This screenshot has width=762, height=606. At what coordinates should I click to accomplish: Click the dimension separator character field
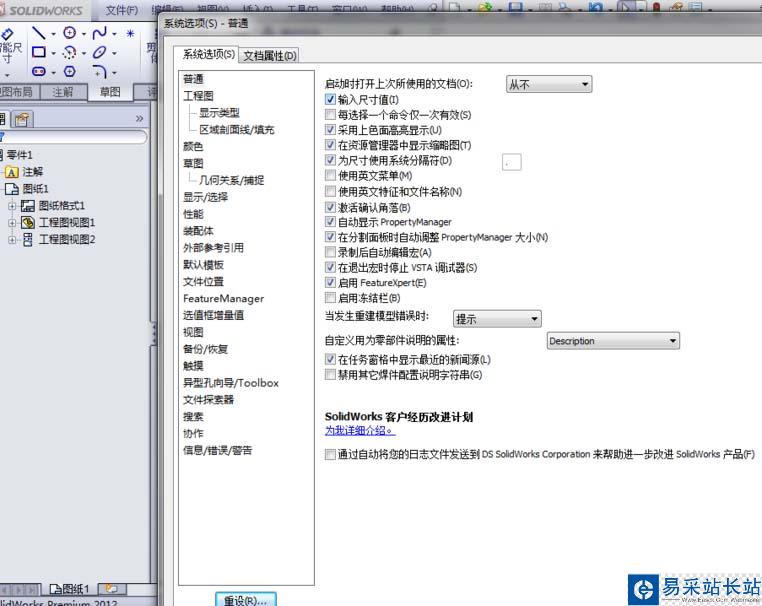(x=511, y=163)
